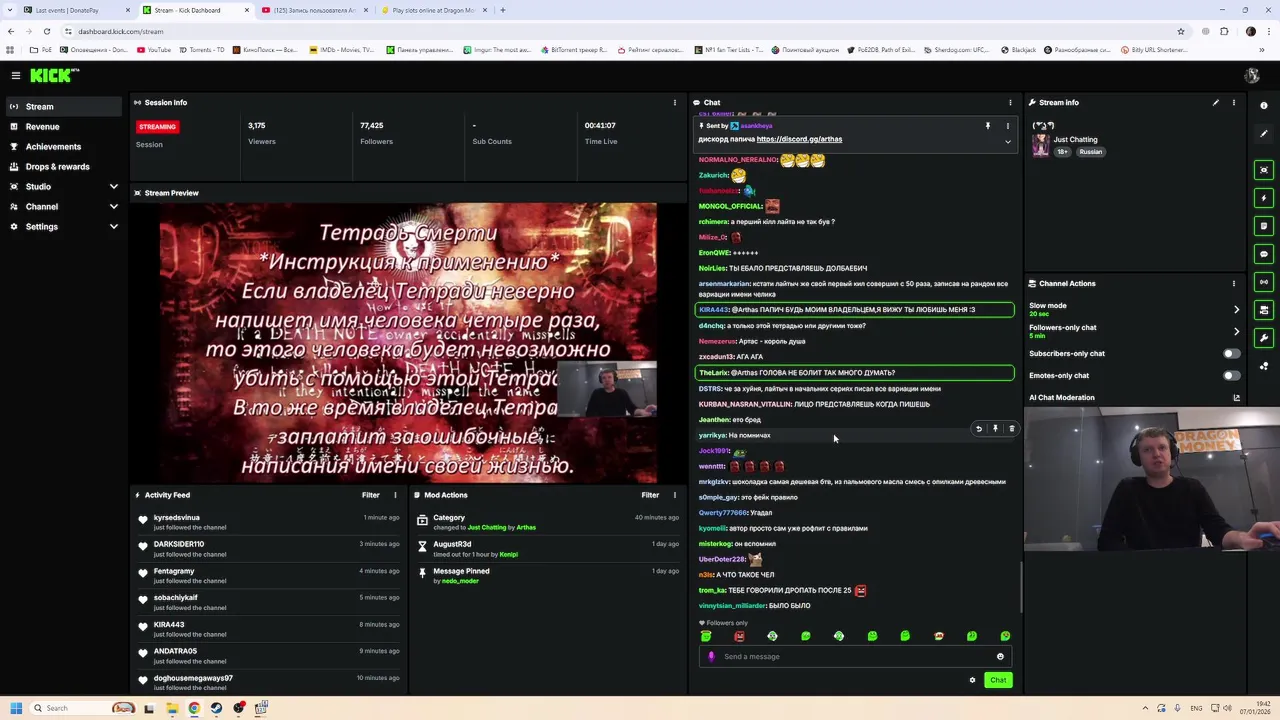The image size is (1280, 720).
Task: Open AI Chat Moderation external link
Action: pos(1236,397)
